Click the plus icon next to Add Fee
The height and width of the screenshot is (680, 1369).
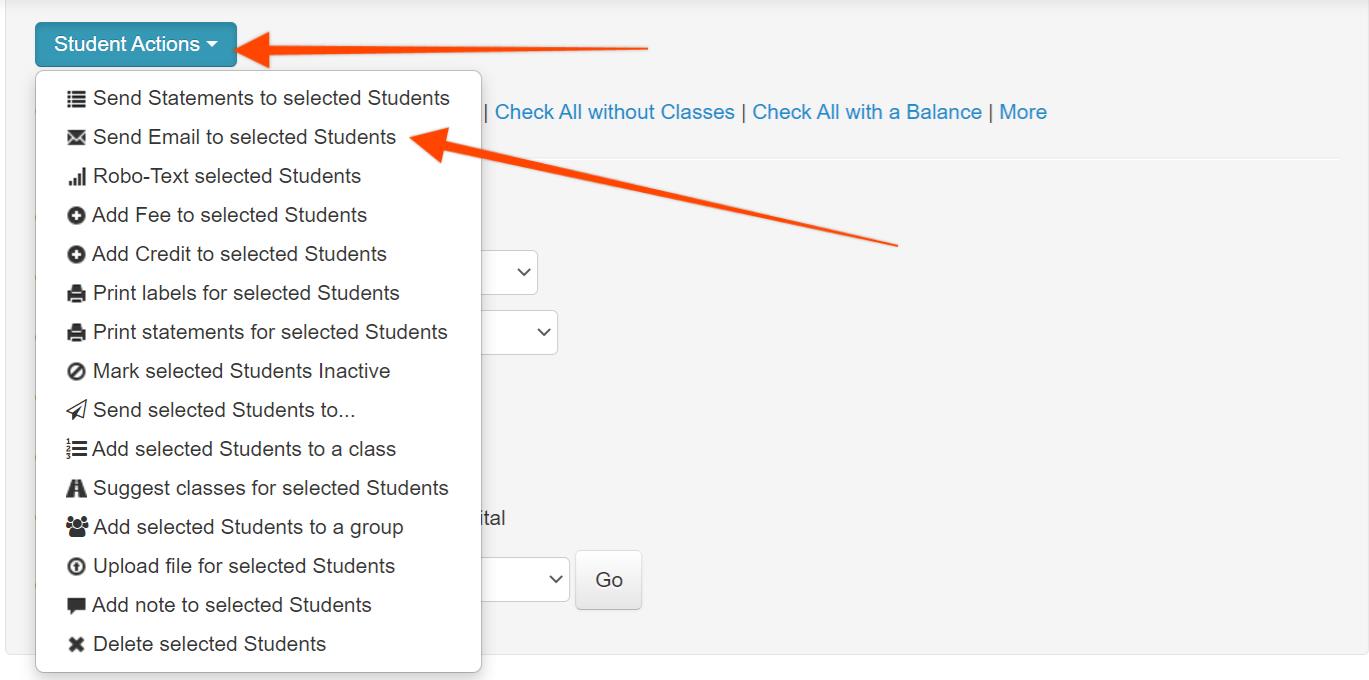coord(76,216)
